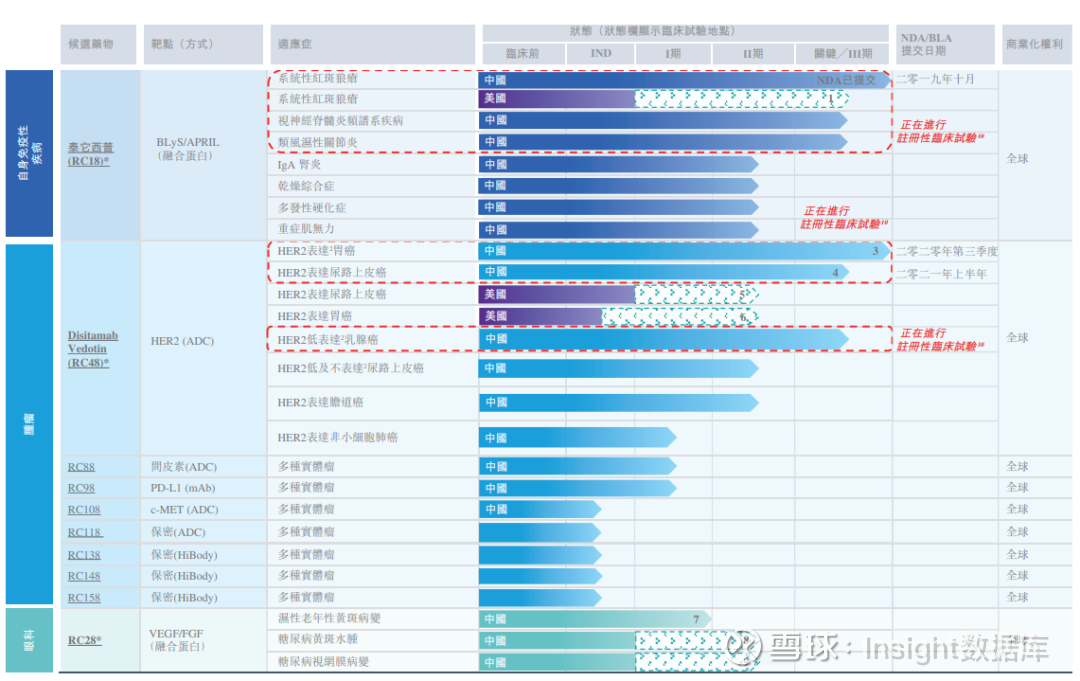The image size is (1080, 681).
Task: Open the RC118 candidate link
Action: (85, 532)
